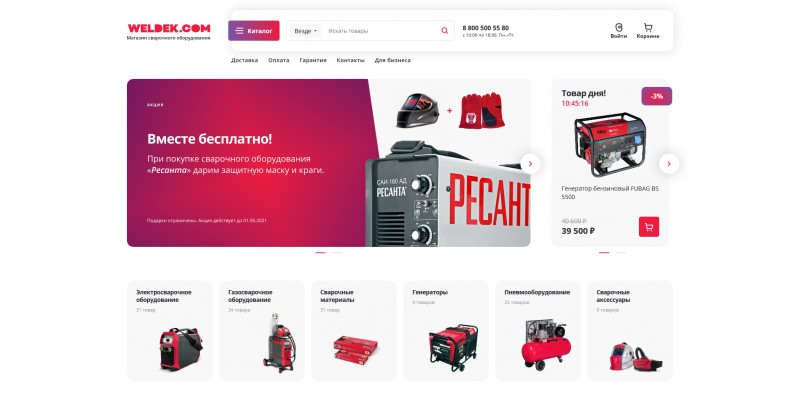Click the search magnifier icon
This screenshot has width=800, height=401.
(444, 31)
